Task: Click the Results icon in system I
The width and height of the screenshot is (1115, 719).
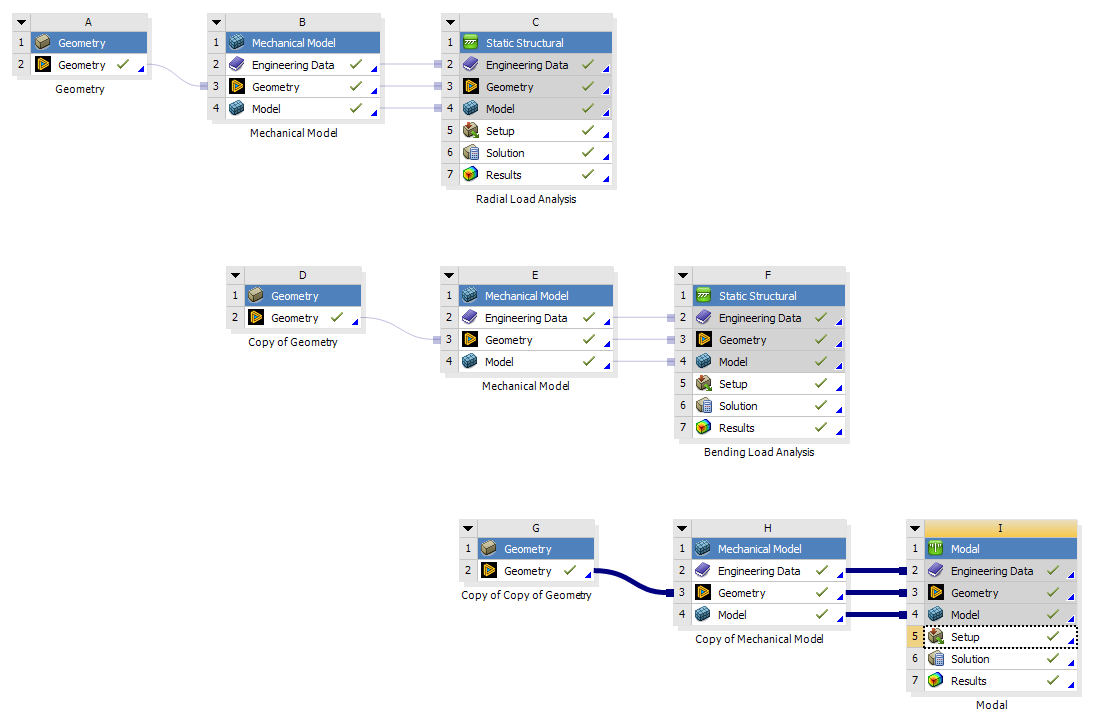Action: tap(936, 681)
